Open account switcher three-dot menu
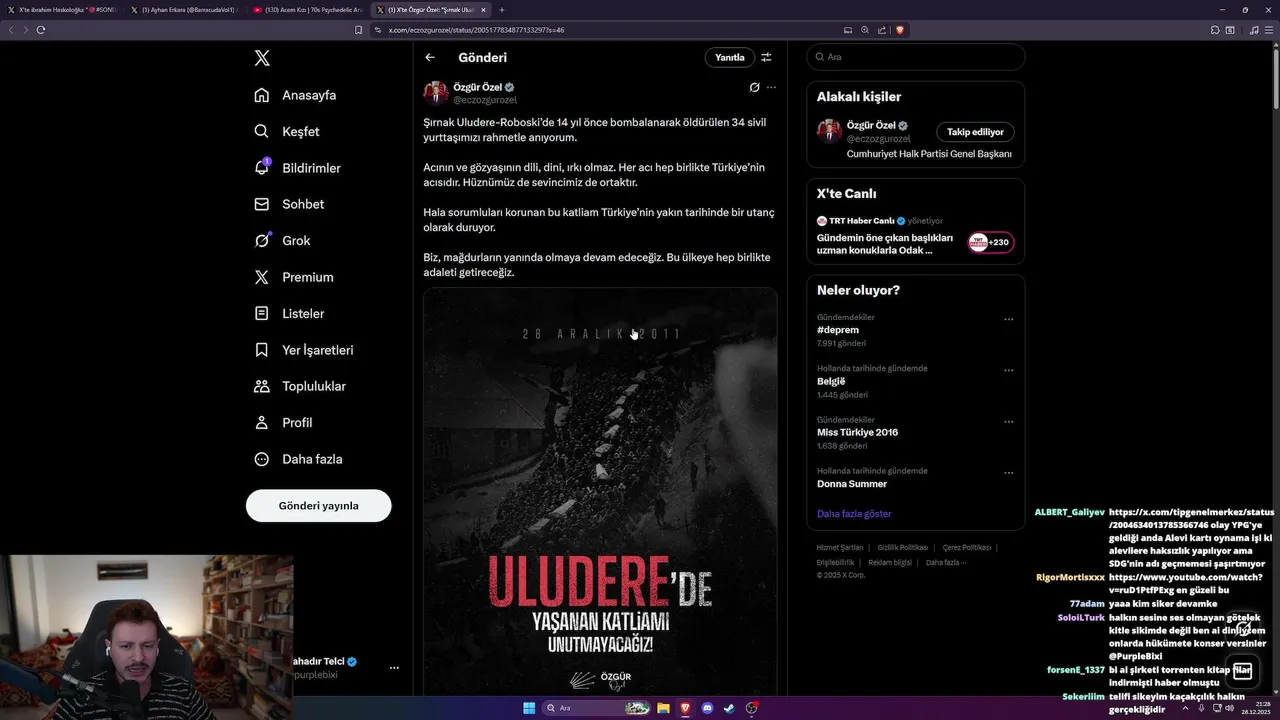This screenshot has height=720, width=1280. (394, 668)
